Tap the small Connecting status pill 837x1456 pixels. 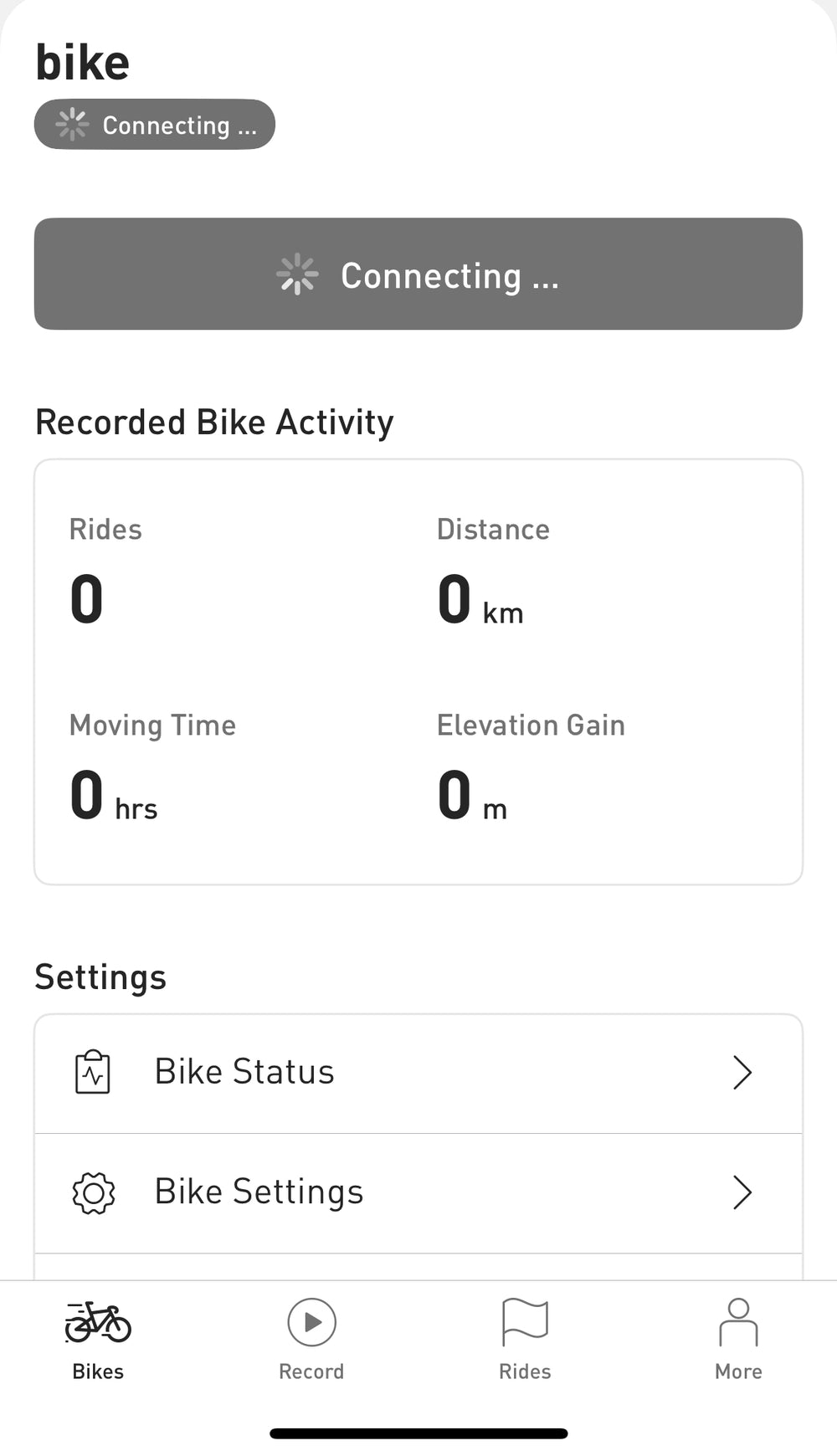point(155,125)
